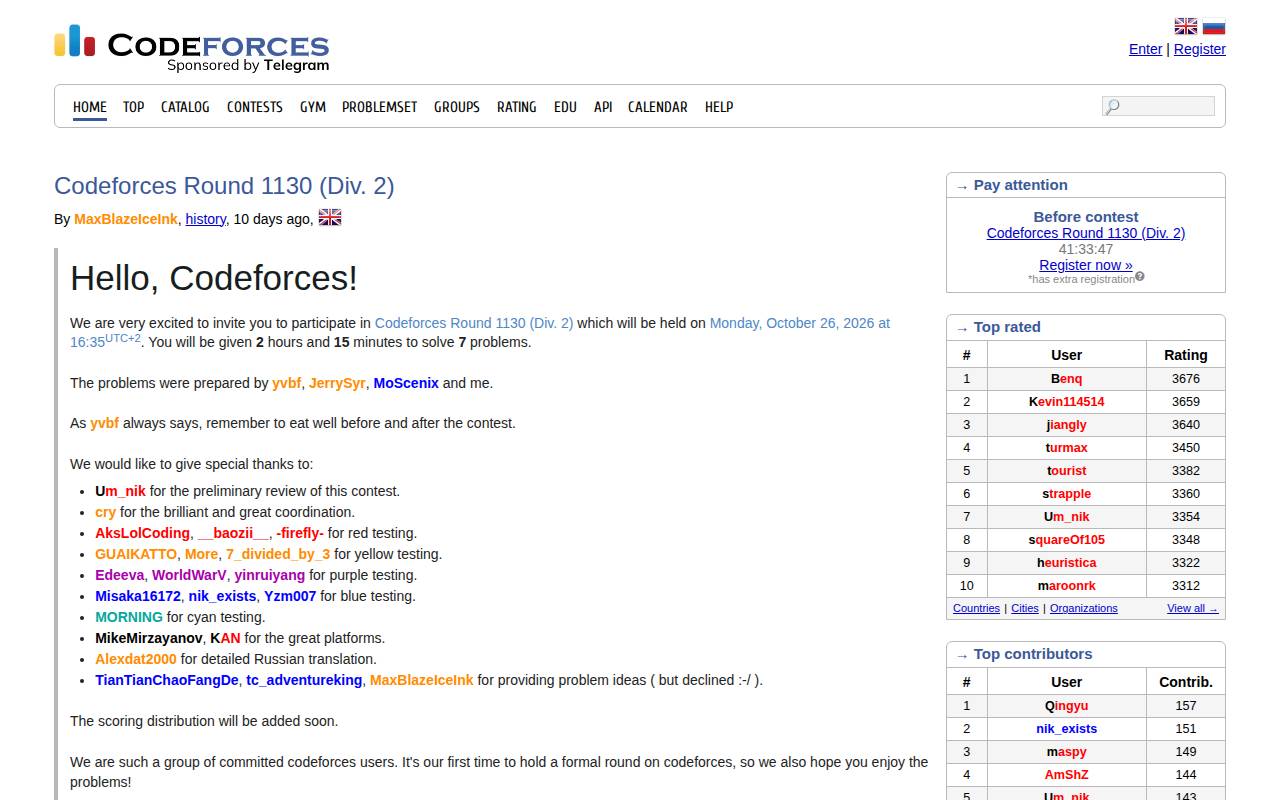Open Codeforces Round 1130 in Pay attention box
Viewport: 1280px width, 800px height.
(1086, 233)
